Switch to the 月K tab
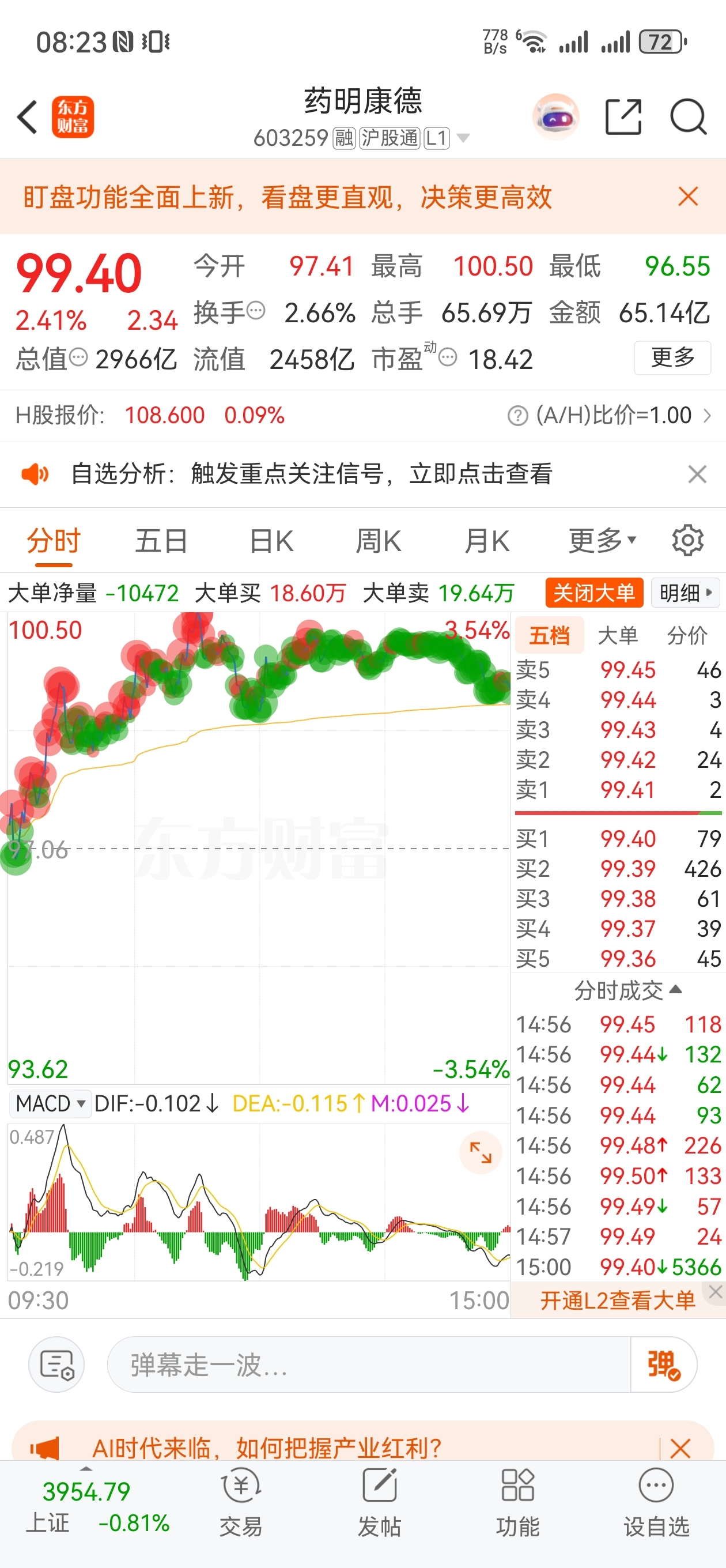 click(486, 541)
